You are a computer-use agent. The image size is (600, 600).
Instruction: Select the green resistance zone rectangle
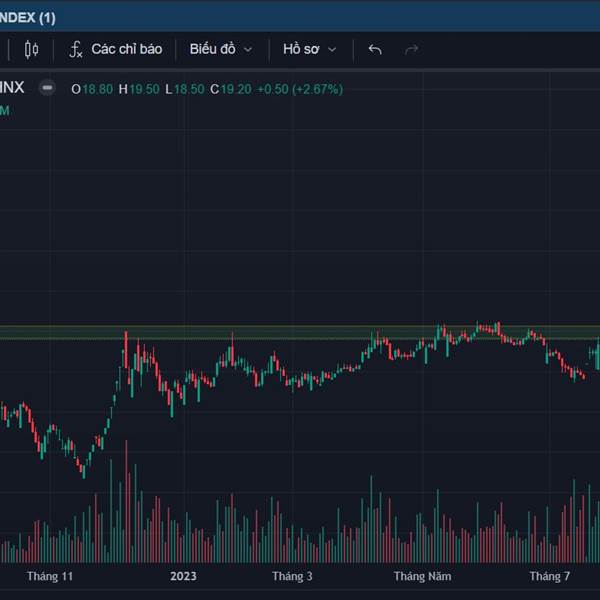coord(300,332)
